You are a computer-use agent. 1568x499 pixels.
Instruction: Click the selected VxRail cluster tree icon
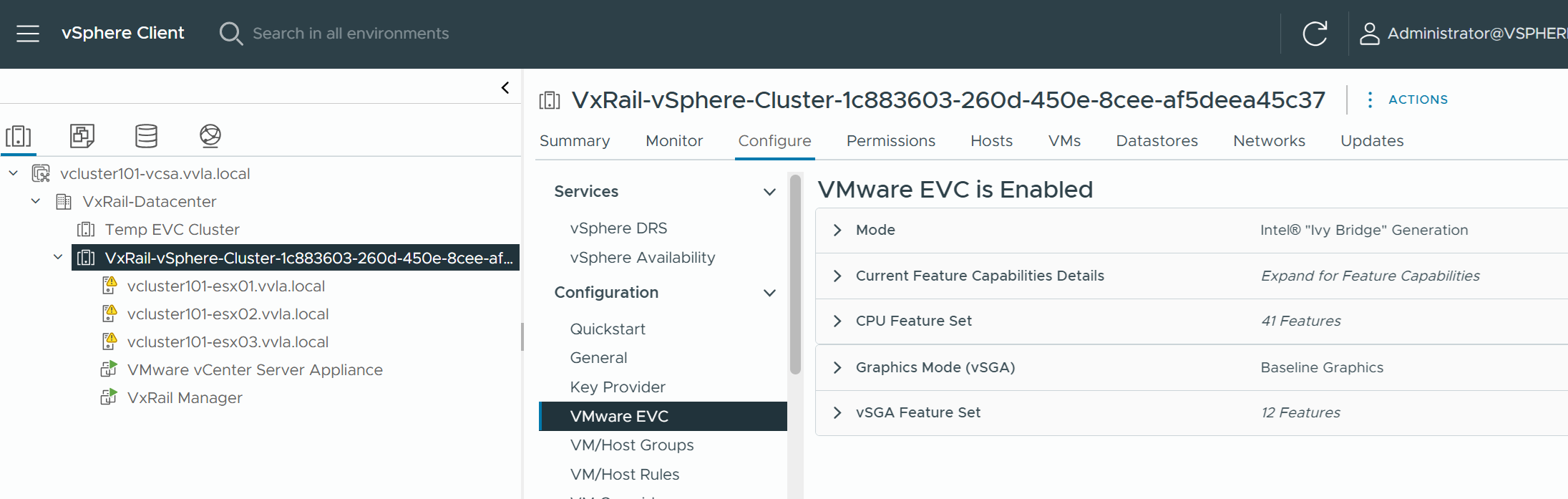tap(86, 258)
